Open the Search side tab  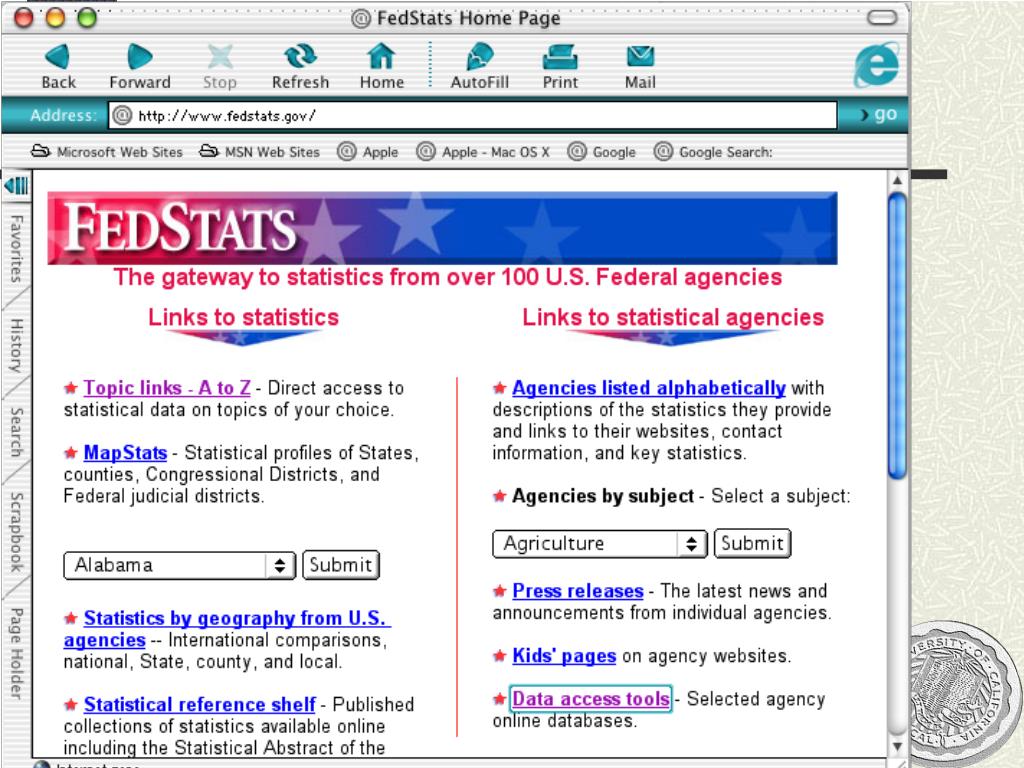click(16, 432)
